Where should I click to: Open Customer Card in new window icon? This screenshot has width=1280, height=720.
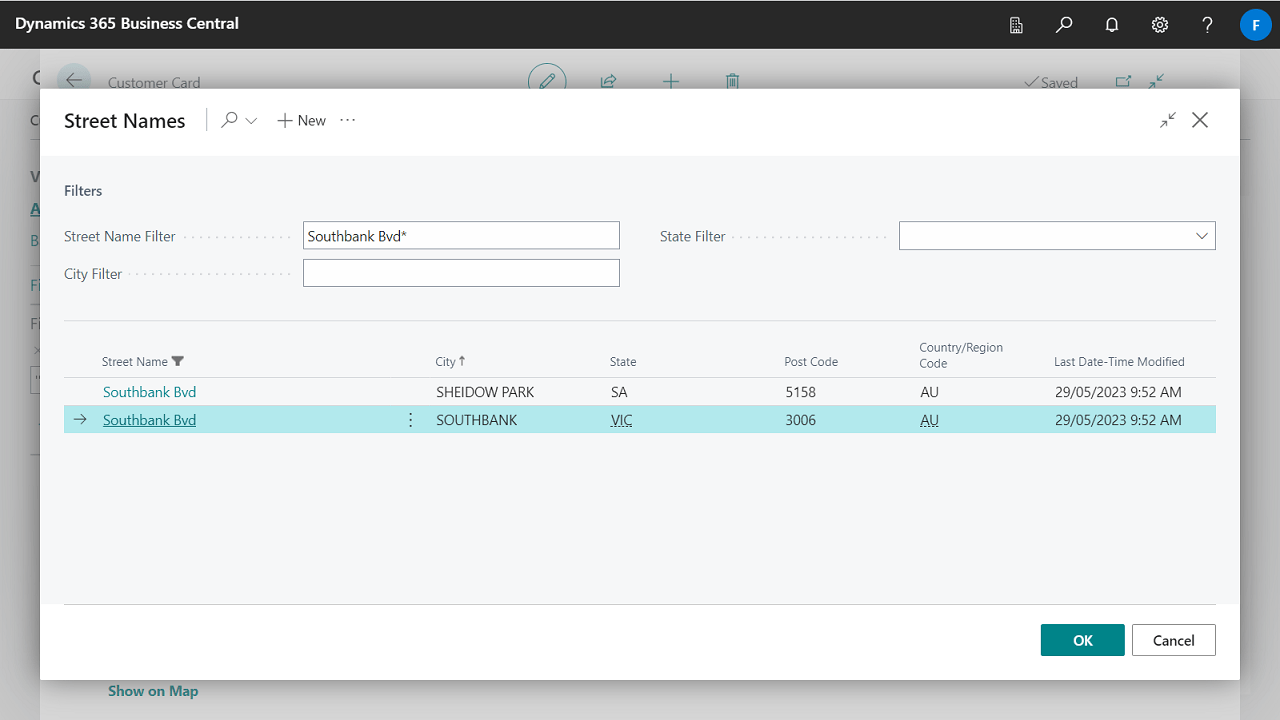(x=1123, y=82)
